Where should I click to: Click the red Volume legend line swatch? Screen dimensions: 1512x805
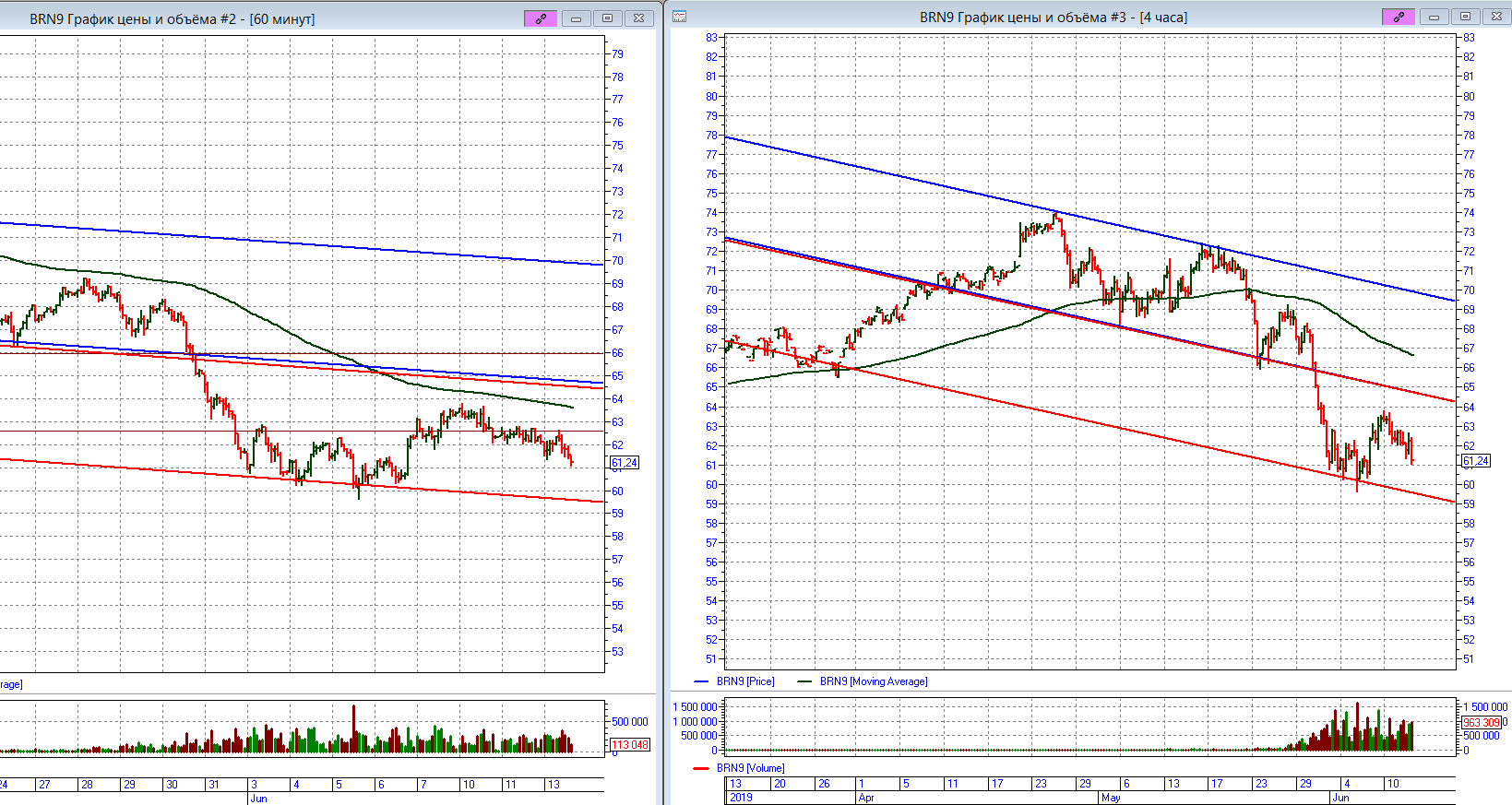point(701,768)
